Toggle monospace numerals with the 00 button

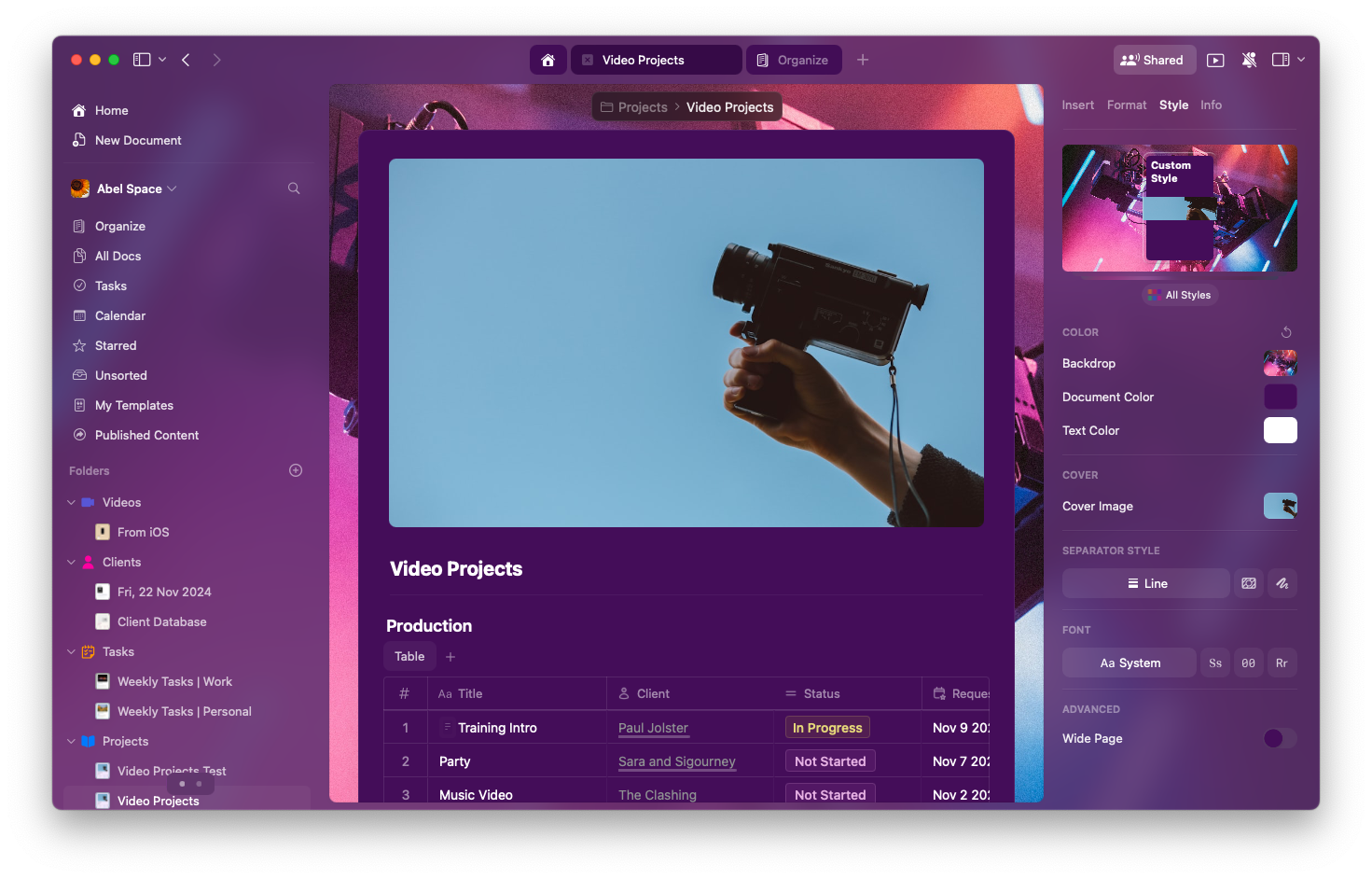click(x=1248, y=663)
